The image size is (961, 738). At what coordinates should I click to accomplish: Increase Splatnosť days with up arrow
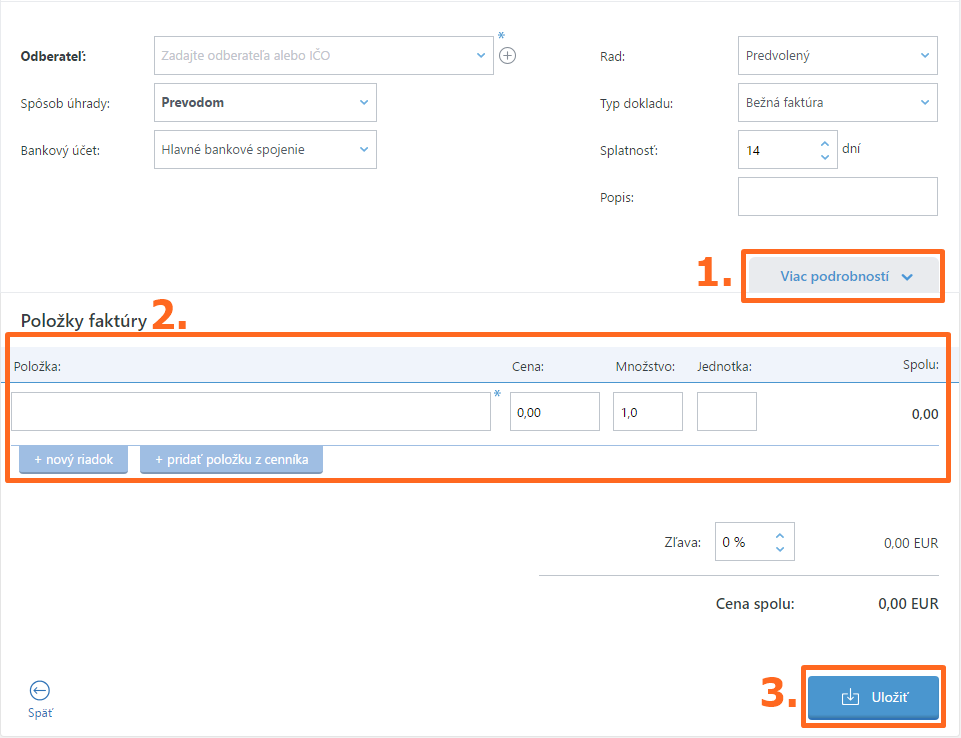(824, 143)
